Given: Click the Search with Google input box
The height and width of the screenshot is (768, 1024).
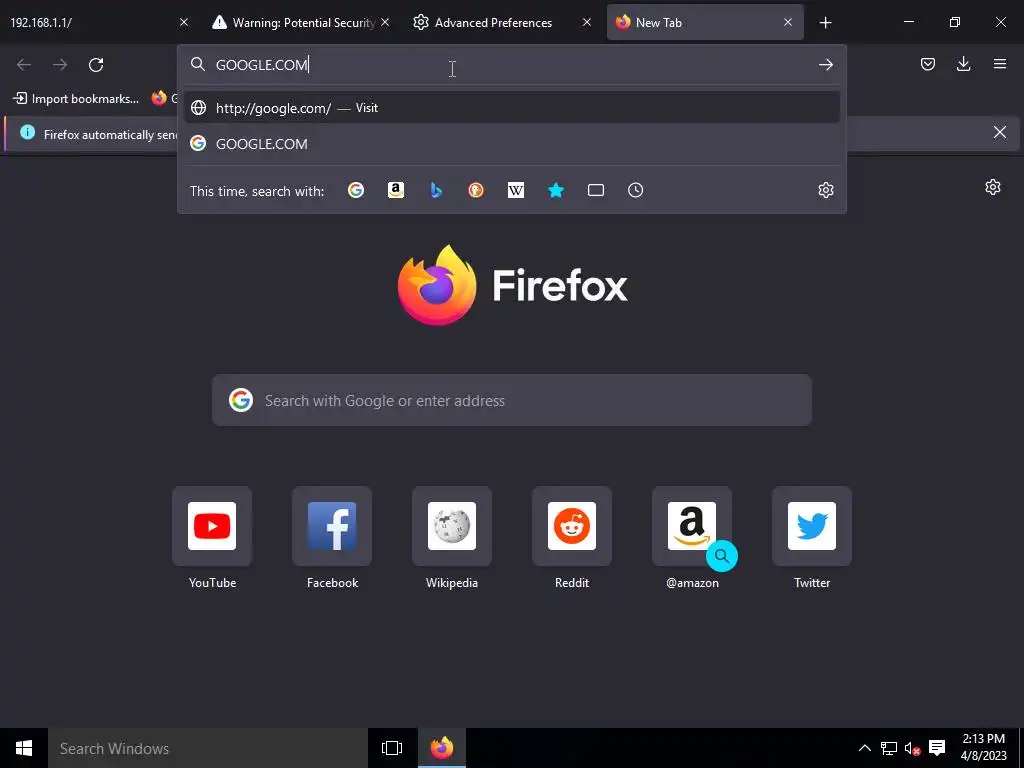Looking at the screenshot, I should coord(512,400).
